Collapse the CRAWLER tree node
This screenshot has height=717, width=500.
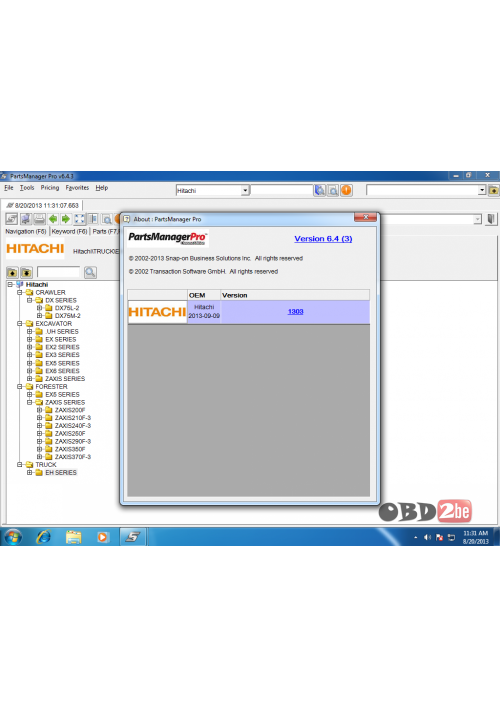pyautogui.click(x=20, y=292)
